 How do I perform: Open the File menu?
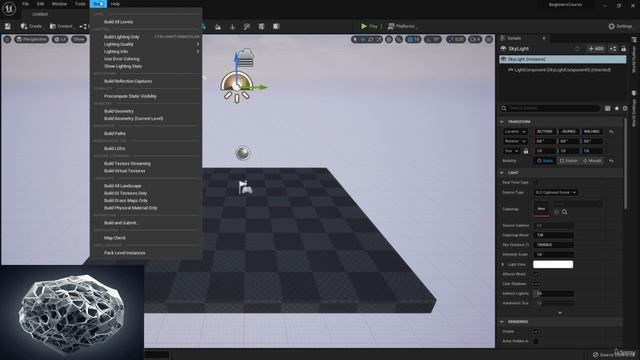[x=25, y=4]
